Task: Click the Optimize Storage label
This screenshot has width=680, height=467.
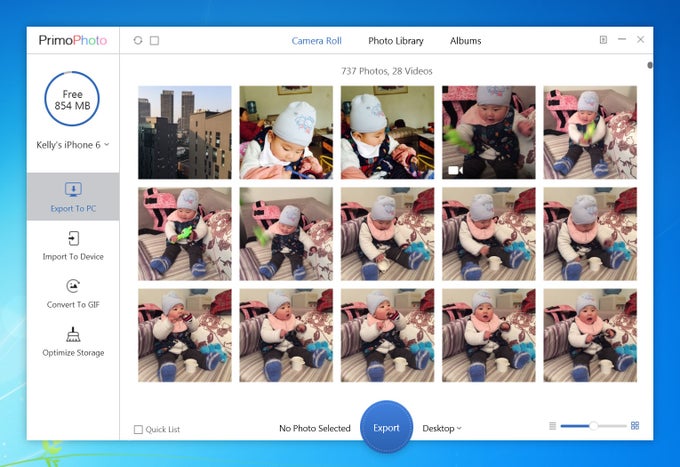Action: (x=73, y=353)
